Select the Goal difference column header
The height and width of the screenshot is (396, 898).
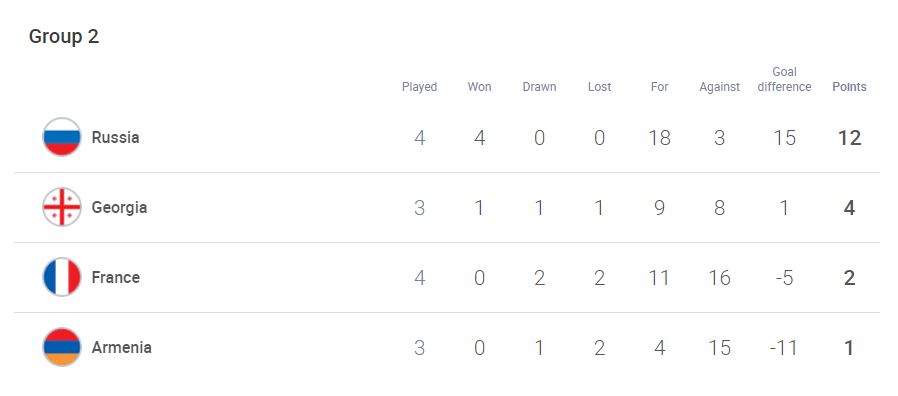pyautogui.click(x=784, y=80)
